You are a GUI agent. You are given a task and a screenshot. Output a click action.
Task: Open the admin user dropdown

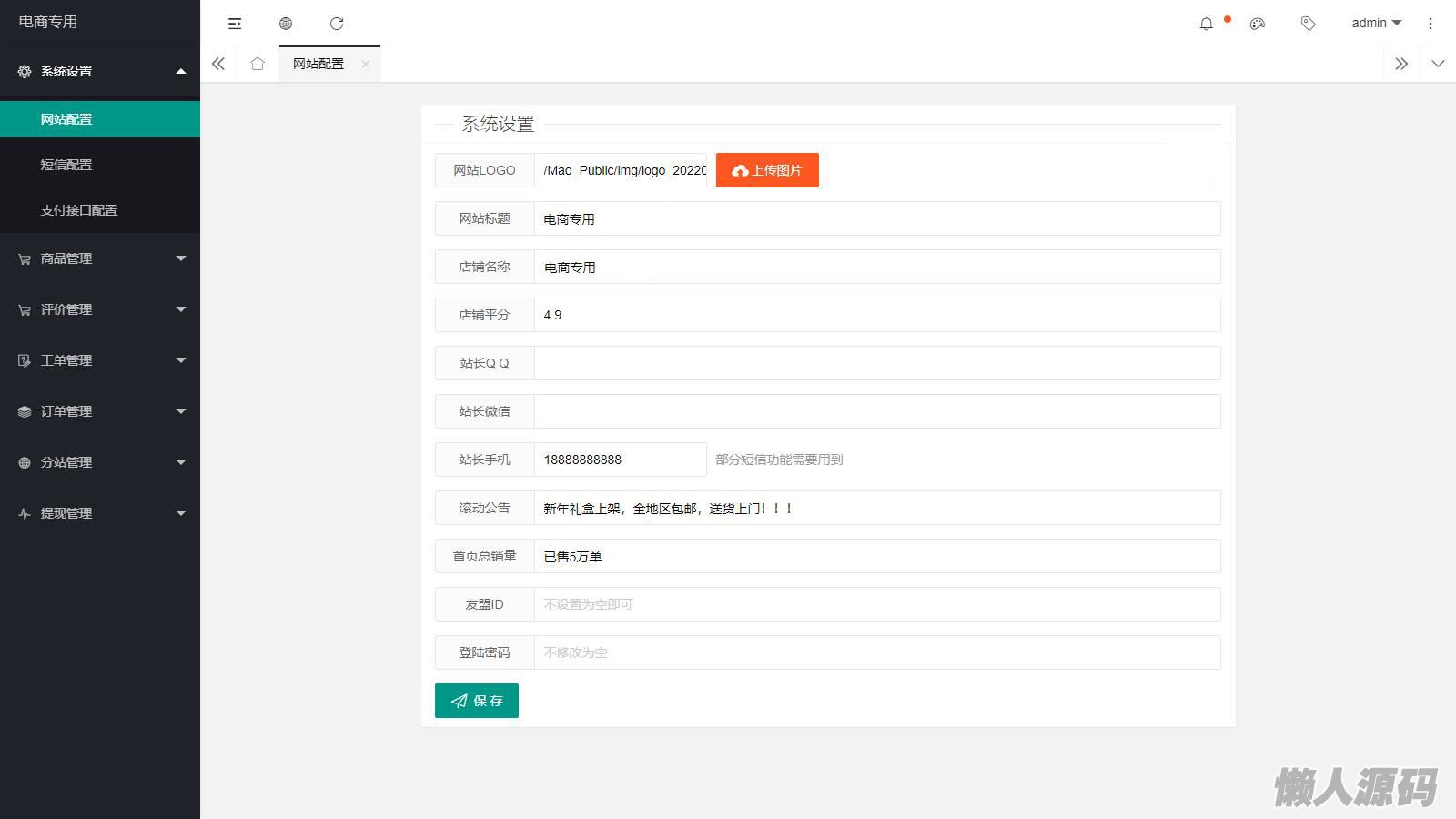tap(1376, 24)
